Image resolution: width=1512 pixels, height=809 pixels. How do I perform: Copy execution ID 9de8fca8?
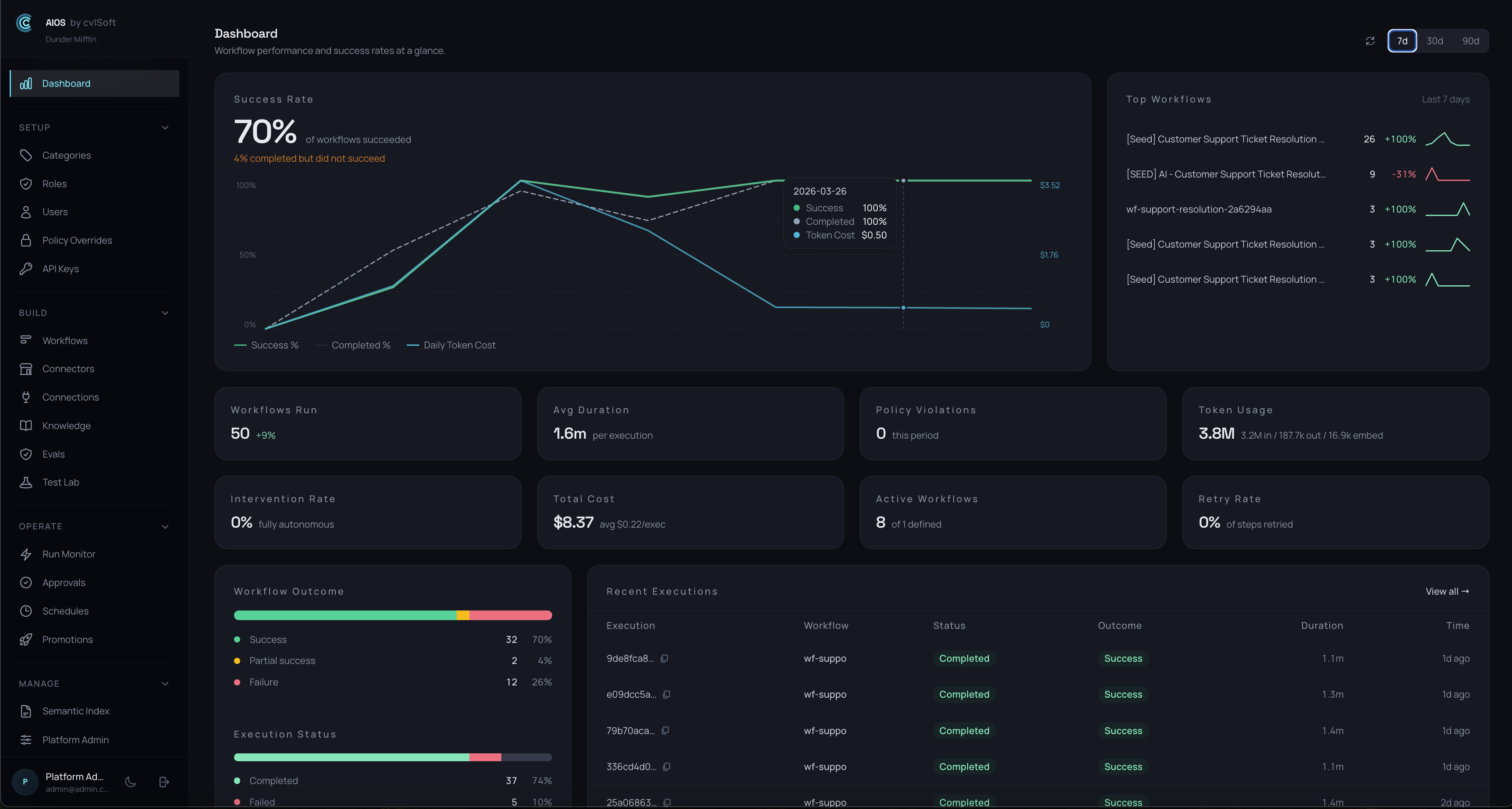[664, 658]
